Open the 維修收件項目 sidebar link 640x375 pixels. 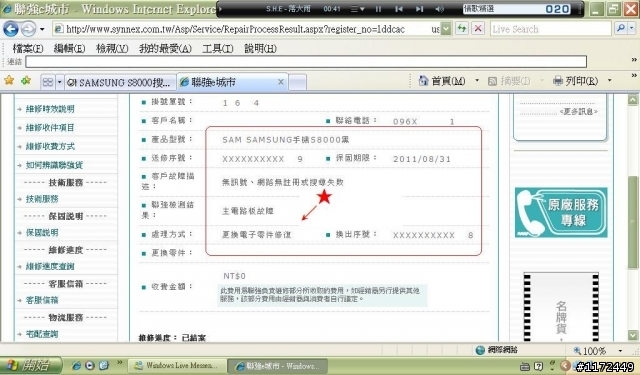click(x=50, y=128)
